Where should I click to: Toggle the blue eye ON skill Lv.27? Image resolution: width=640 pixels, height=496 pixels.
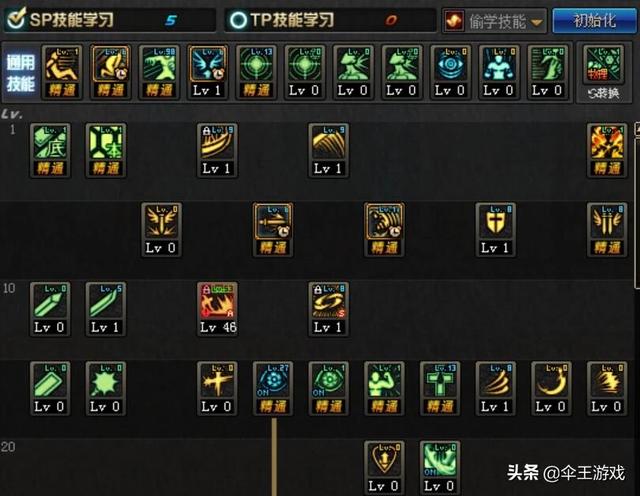(273, 388)
